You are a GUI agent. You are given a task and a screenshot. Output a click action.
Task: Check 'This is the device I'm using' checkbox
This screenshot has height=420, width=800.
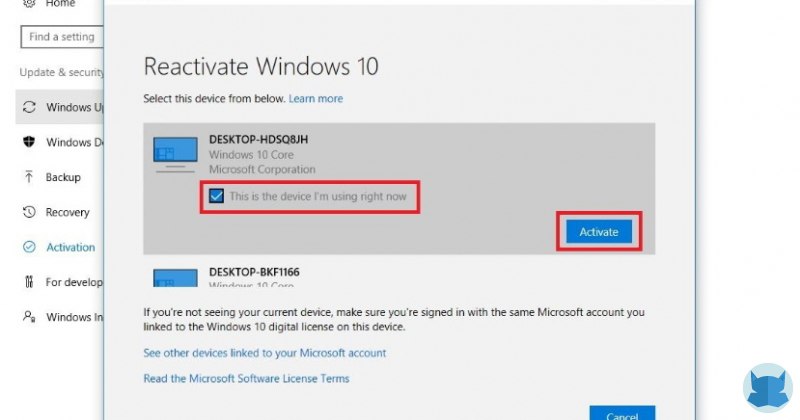216,196
